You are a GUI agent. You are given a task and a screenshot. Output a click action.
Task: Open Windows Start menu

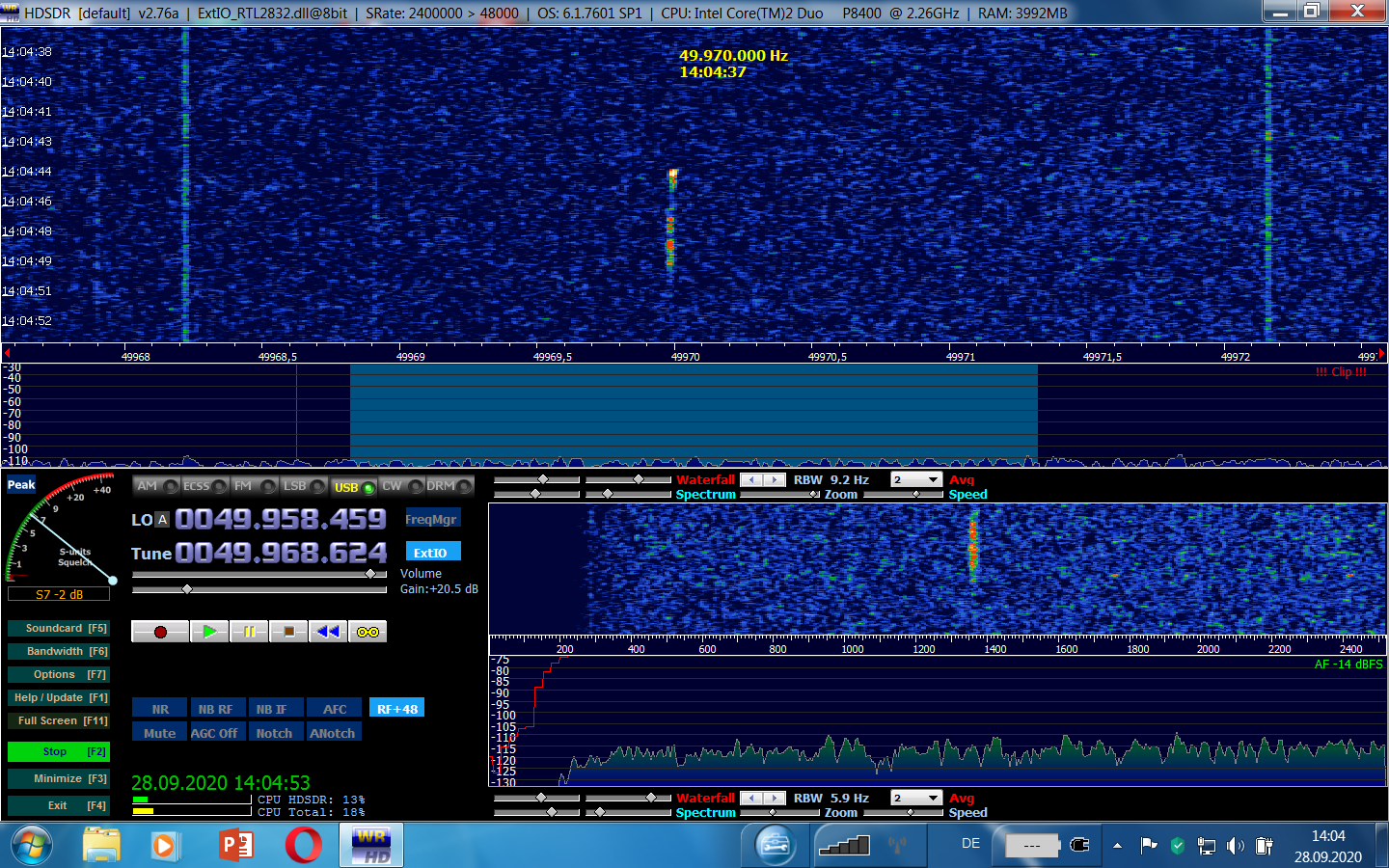(32, 846)
